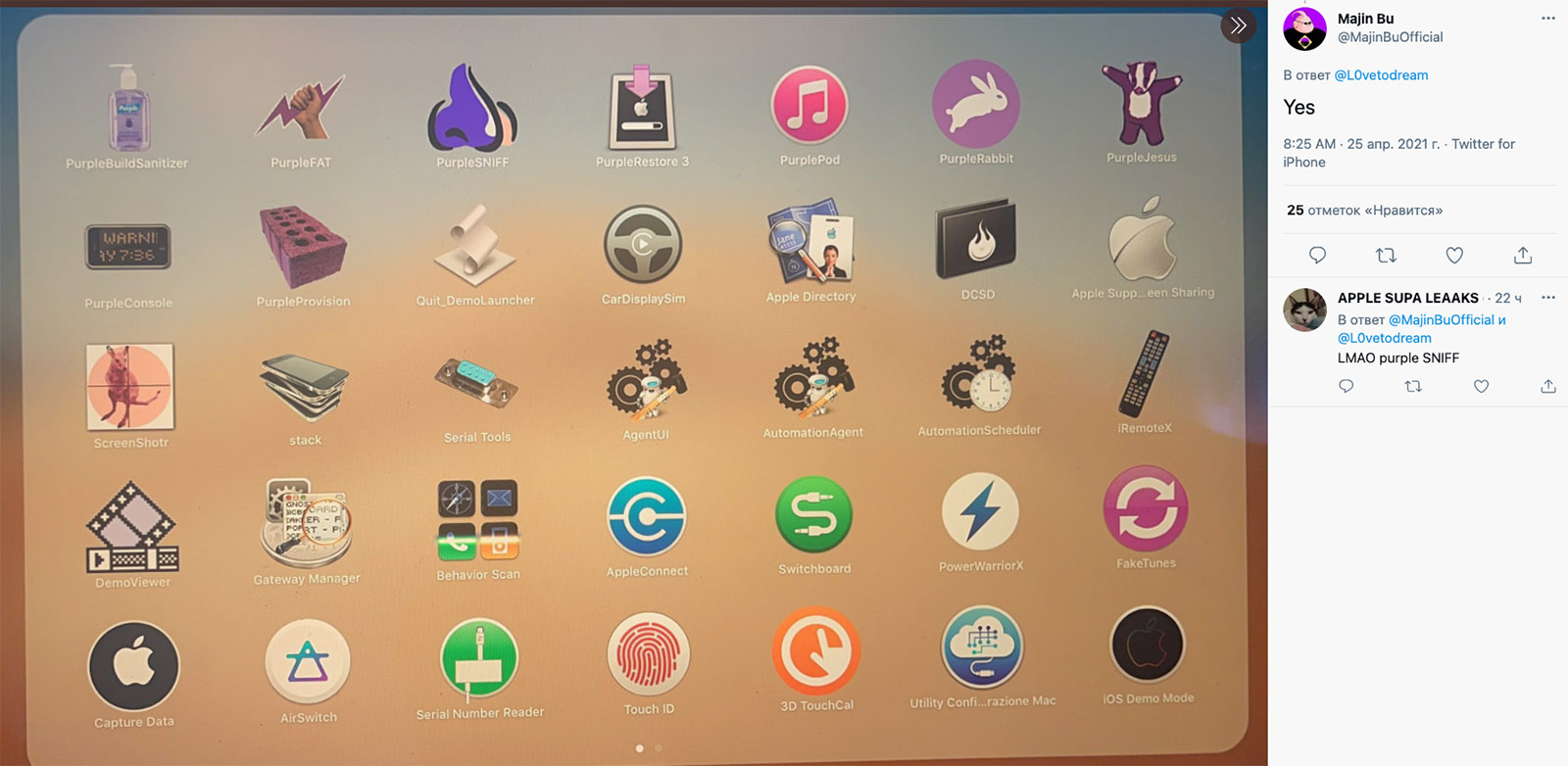Launch iOS Demo Mode
Screen dimensions: 1568x766
click(1148, 645)
